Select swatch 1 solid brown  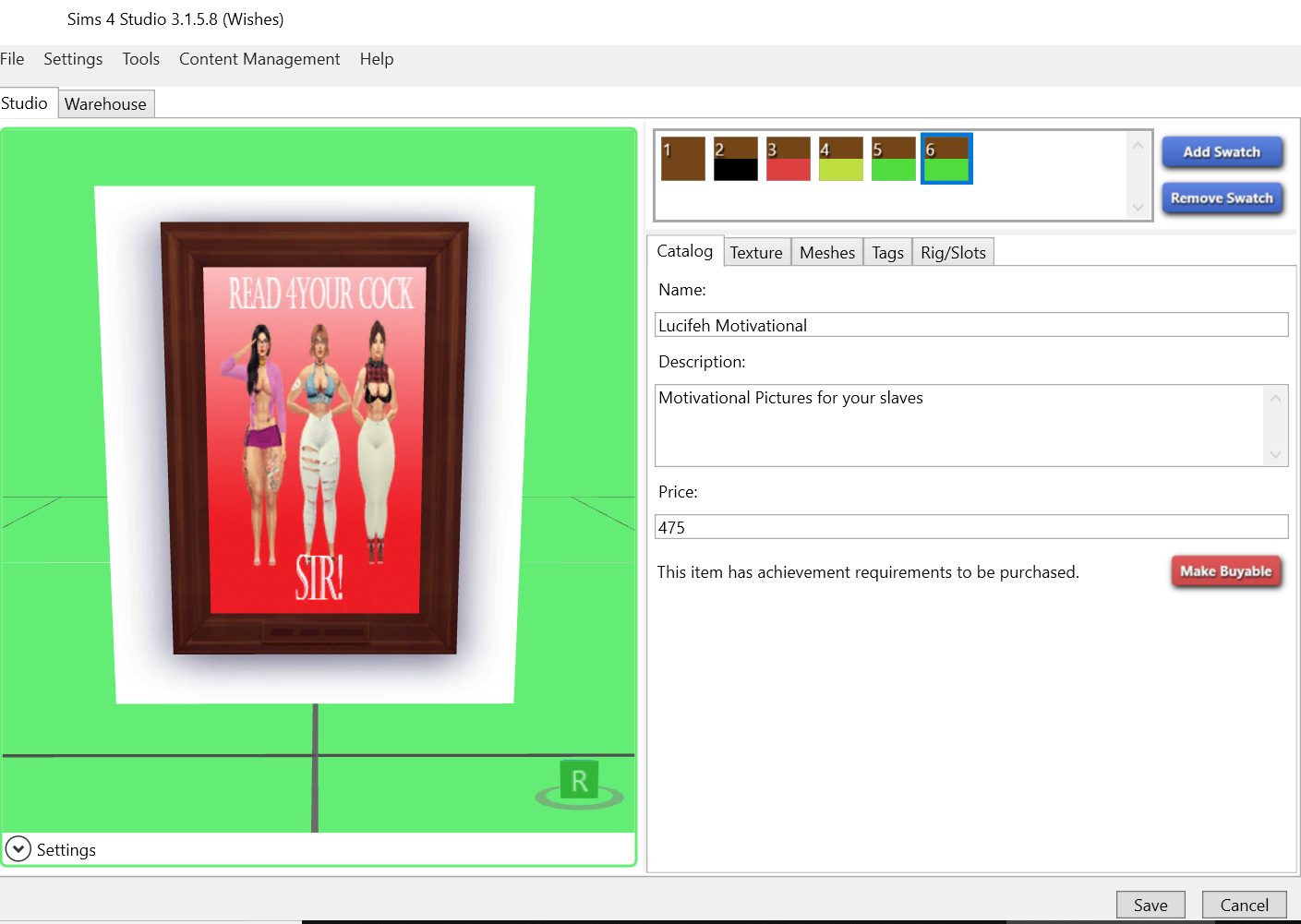click(683, 159)
